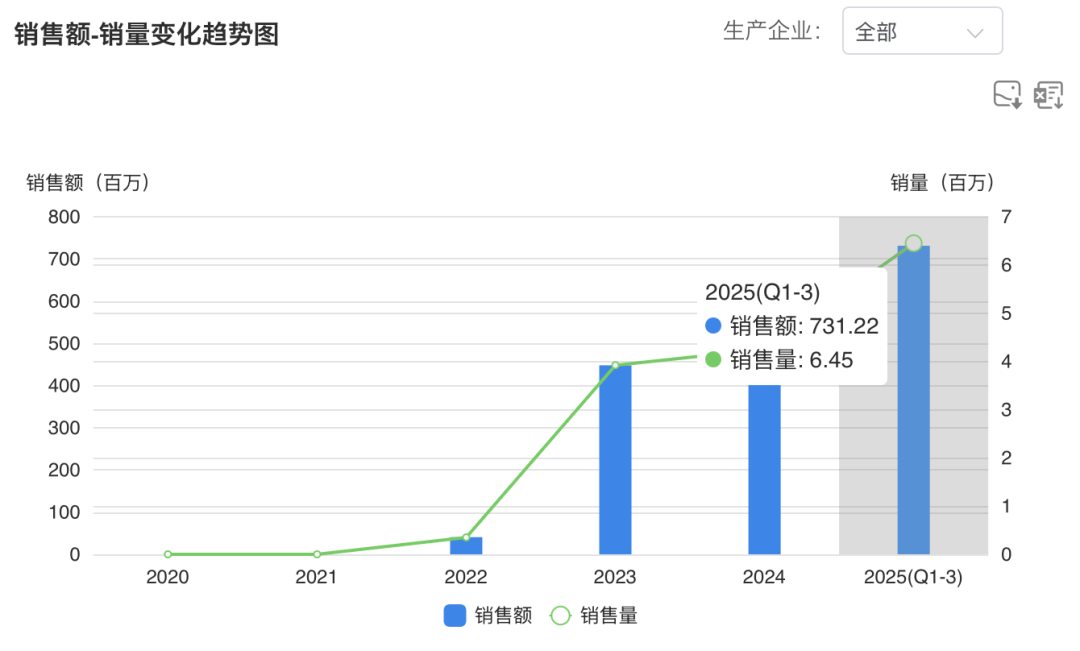Export chart data to Excel
The width and height of the screenshot is (1080, 651).
tap(1048, 95)
